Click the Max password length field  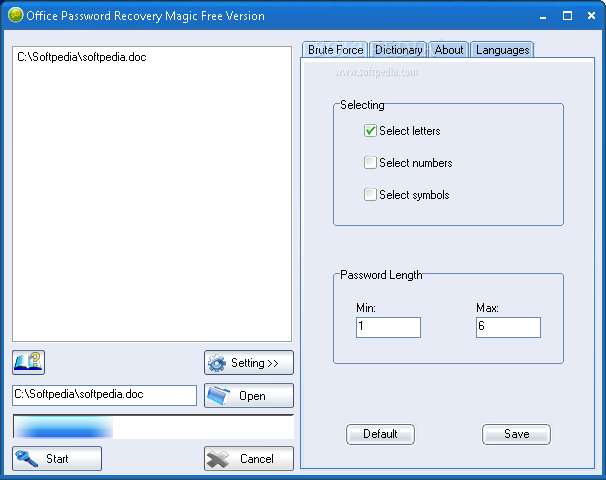click(508, 327)
